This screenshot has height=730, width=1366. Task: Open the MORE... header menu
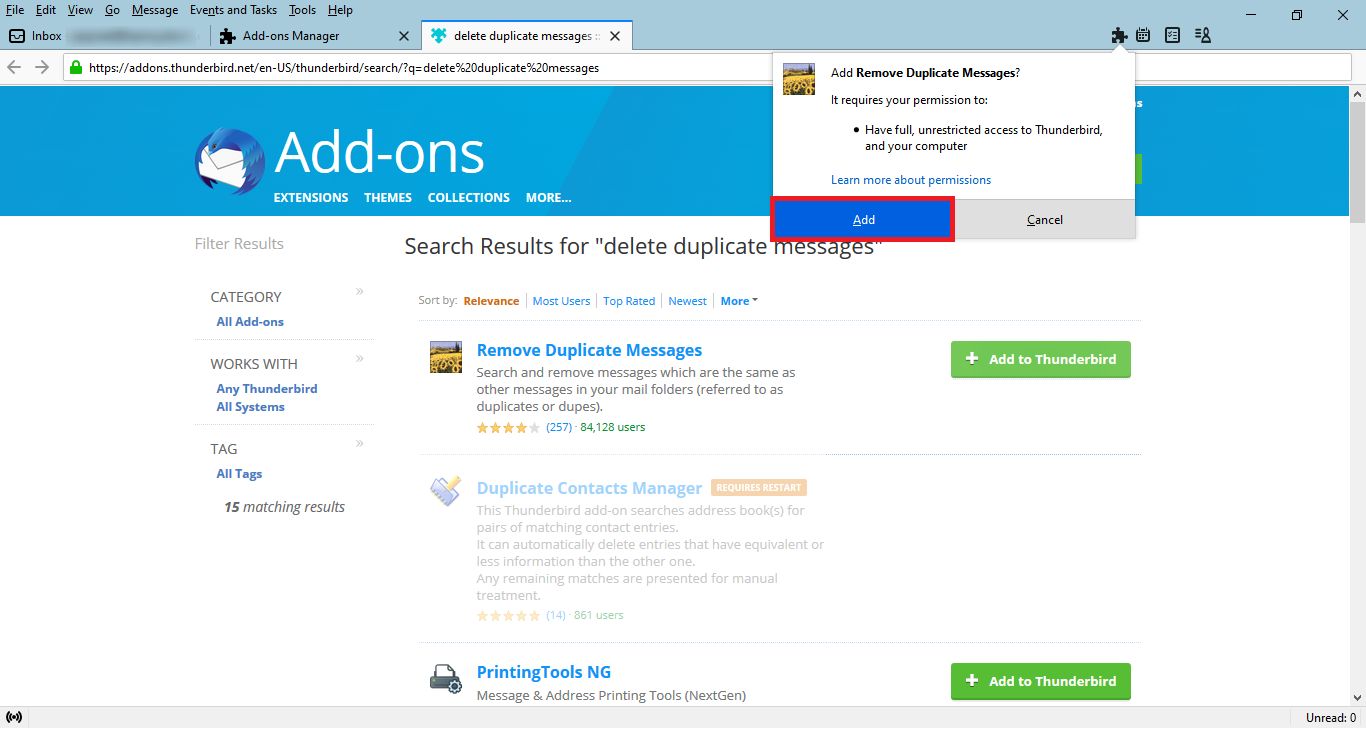coord(549,198)
